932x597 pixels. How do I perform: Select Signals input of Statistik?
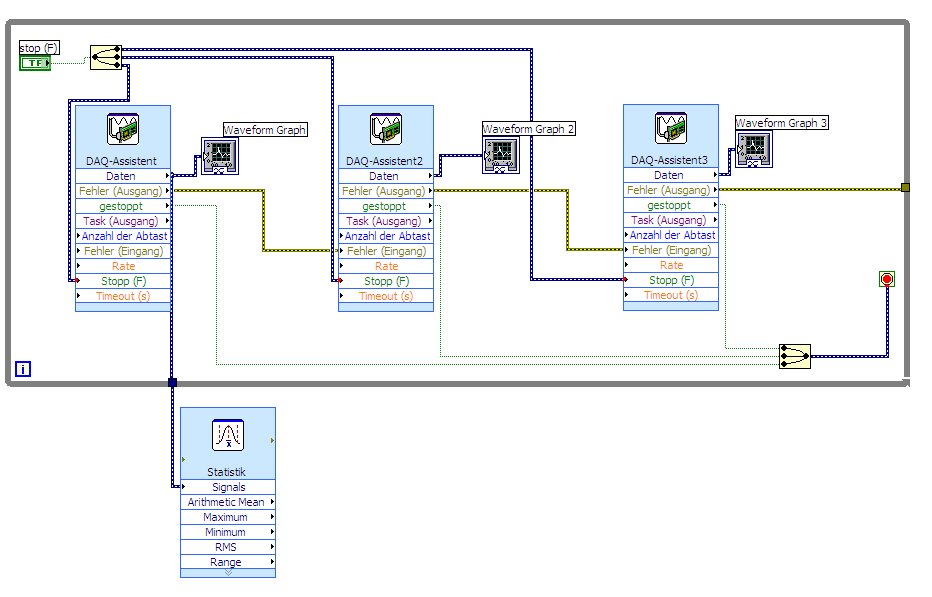pos(228,487)
